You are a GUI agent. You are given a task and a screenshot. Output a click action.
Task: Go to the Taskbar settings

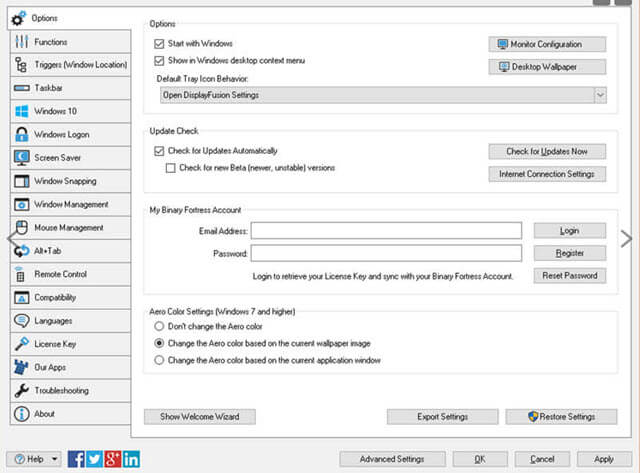[x=70, y=88]
